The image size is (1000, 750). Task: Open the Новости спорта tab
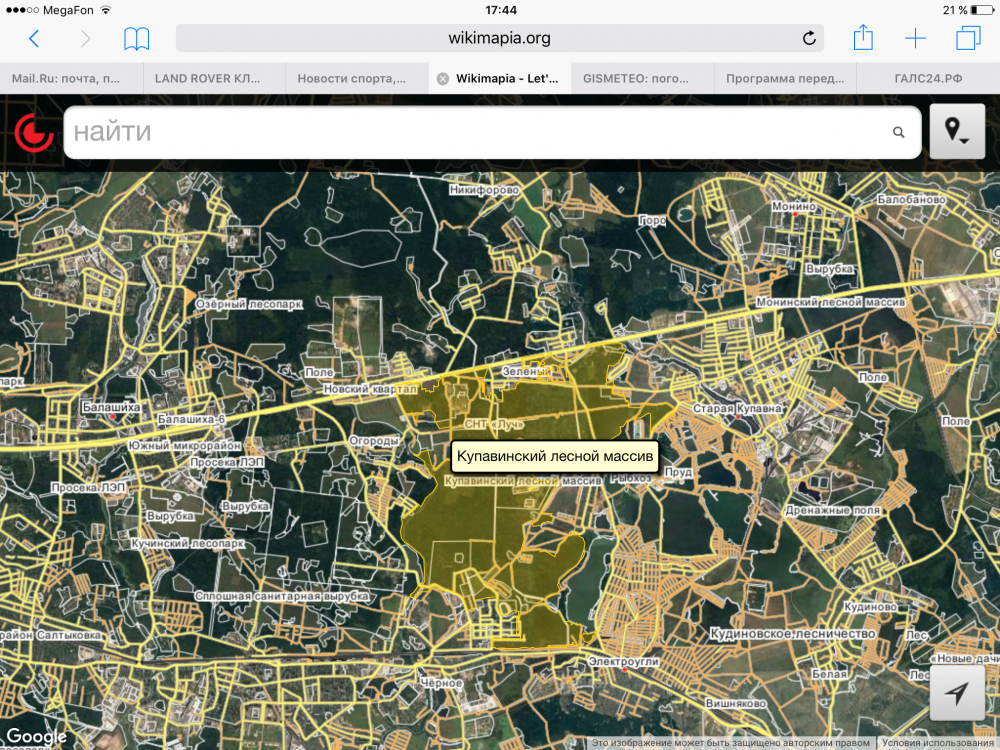point(355,78)
